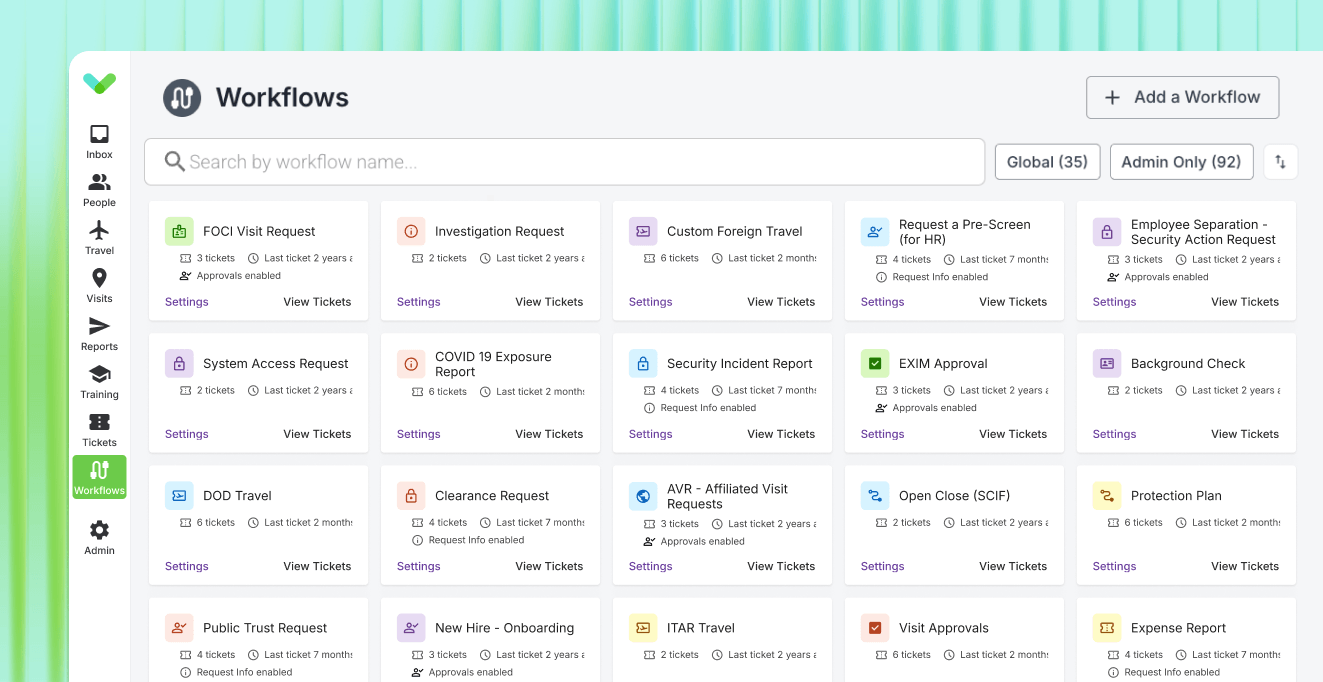
Task: Open Settings for Background Check
Action: (1115, 434)
